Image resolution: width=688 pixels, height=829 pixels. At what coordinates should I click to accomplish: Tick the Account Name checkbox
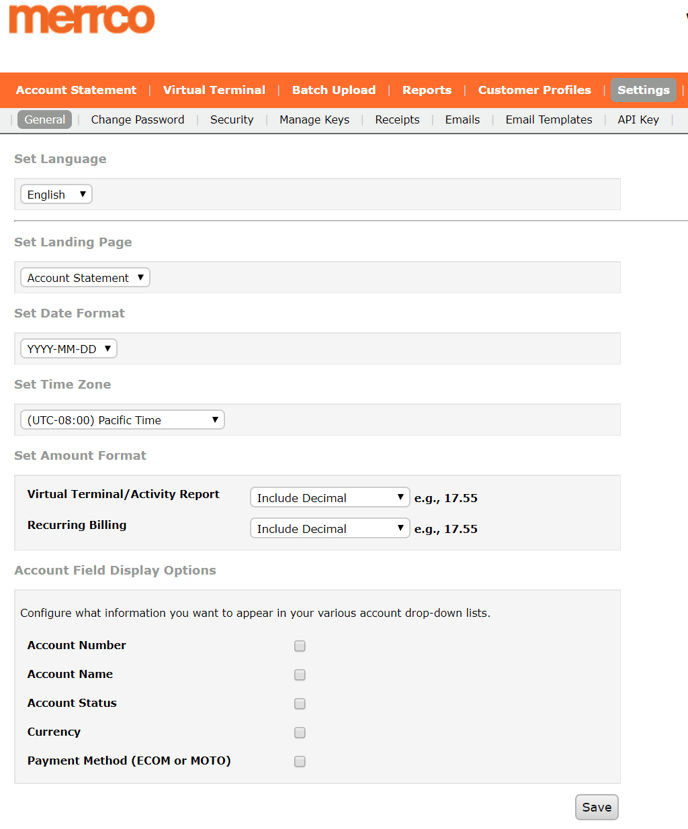[x=300, y=675]
